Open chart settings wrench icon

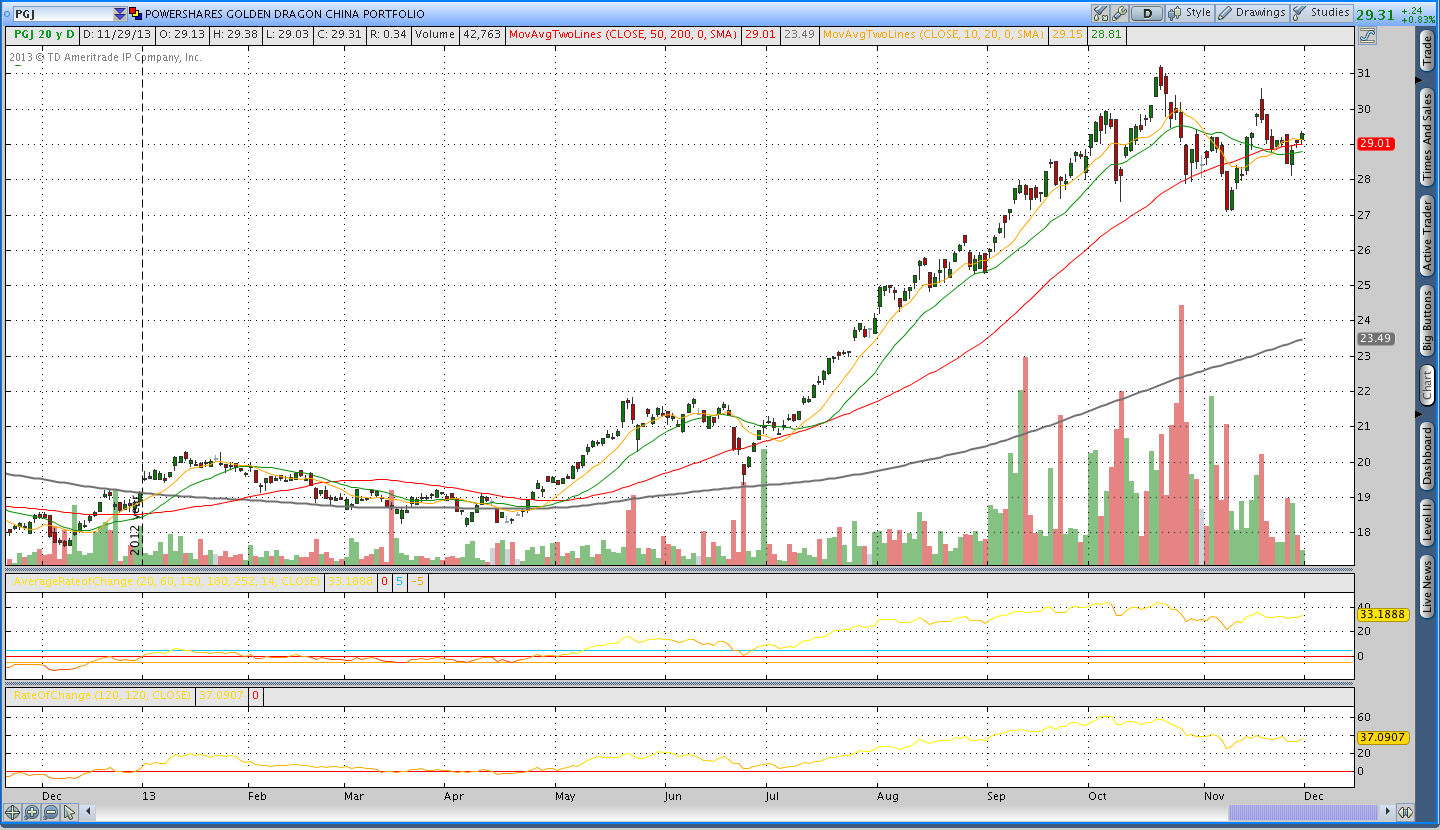[1119, 13]
